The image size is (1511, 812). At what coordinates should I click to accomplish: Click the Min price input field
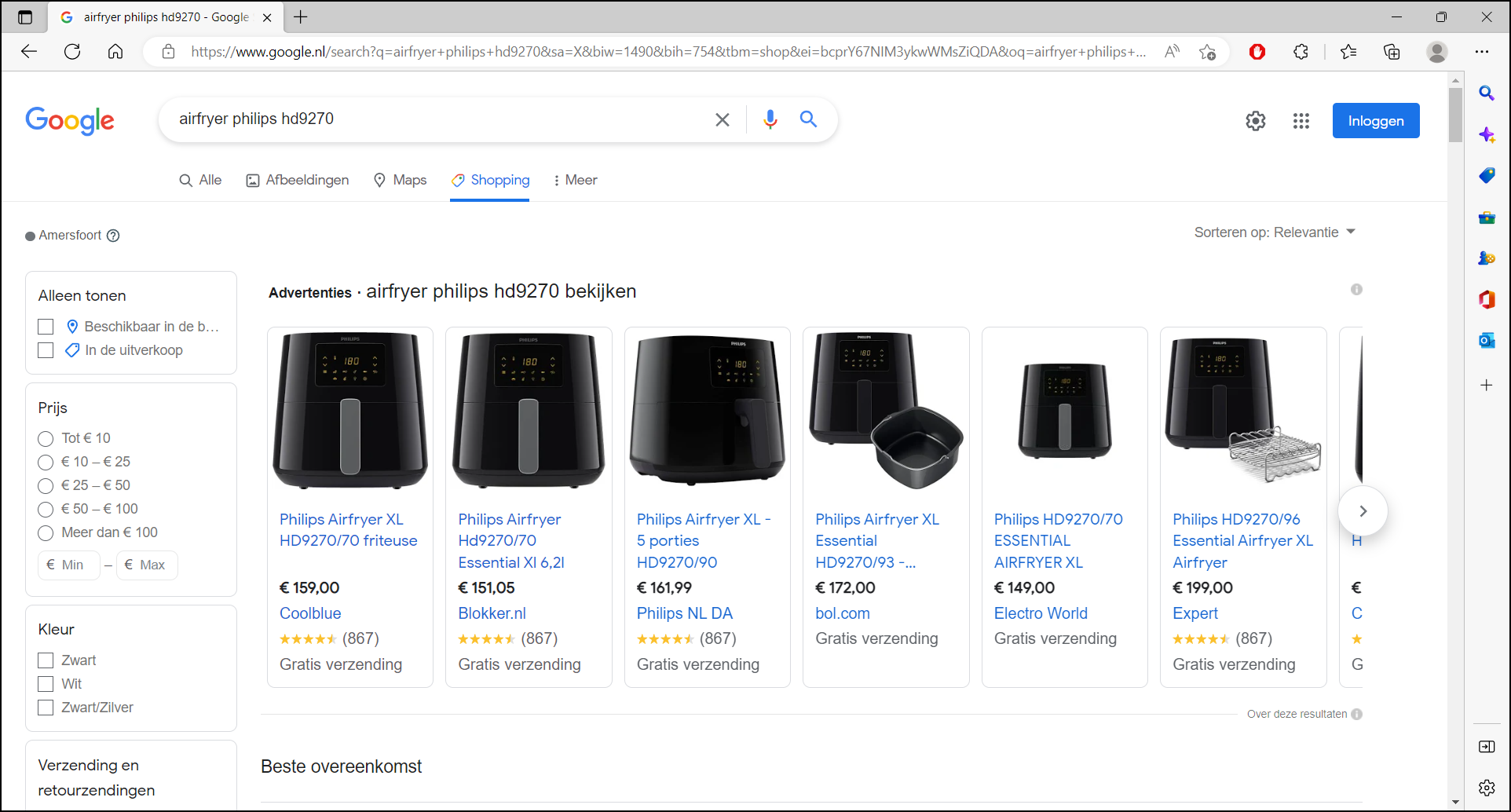[x=69, y=565]
